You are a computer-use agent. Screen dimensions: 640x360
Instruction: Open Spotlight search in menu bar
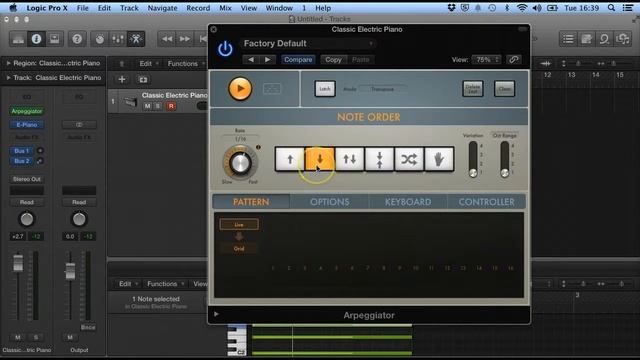611,8
